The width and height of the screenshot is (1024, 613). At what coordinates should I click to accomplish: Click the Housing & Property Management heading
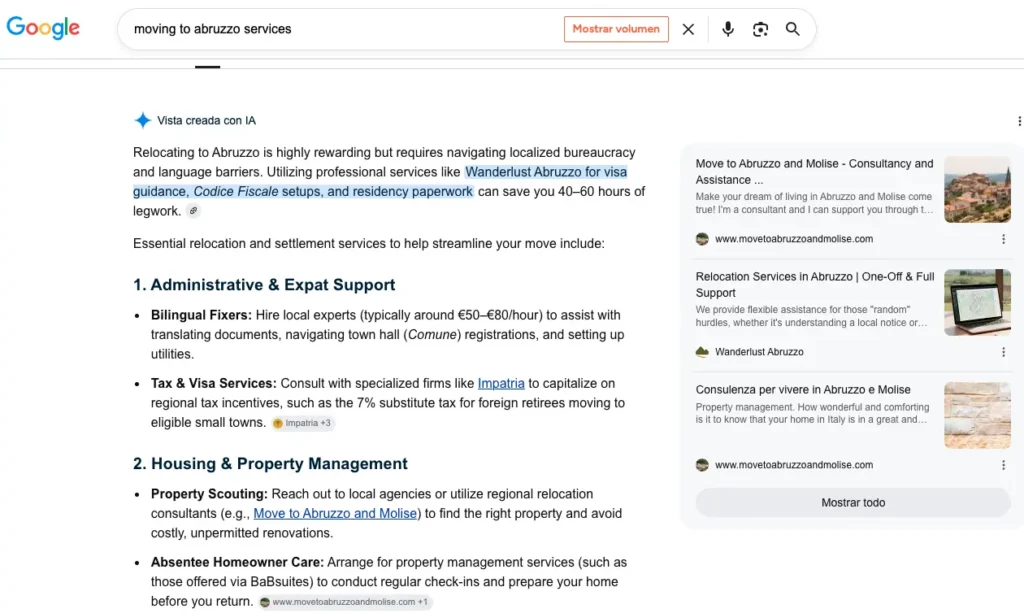click(x=270, y=464)
